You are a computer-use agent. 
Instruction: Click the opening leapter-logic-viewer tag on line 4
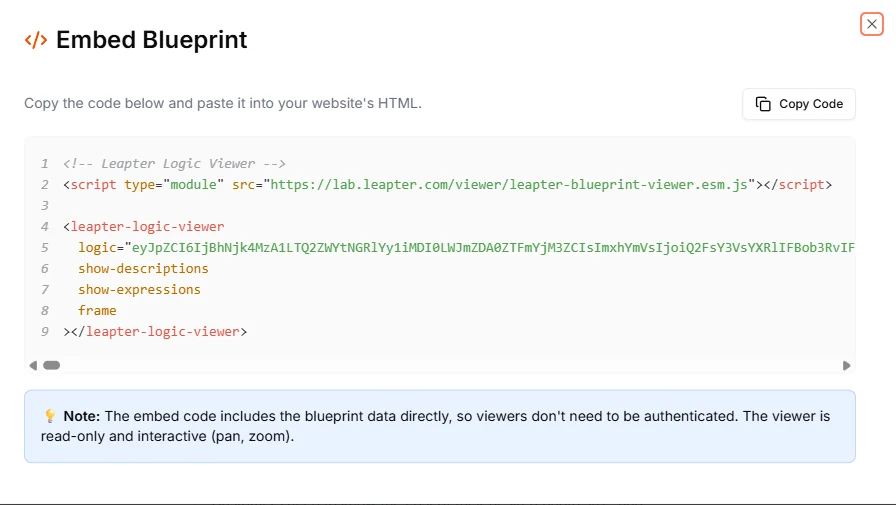[x=144, y=227]
